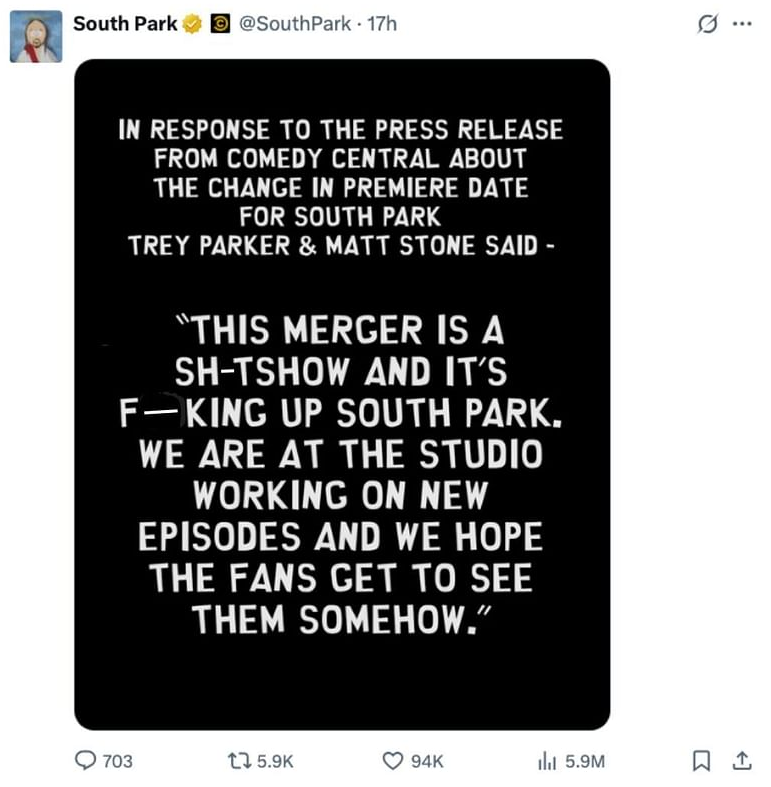771x787 pixels.
Task: Click the 703 reply count
Action: [118, 761]
